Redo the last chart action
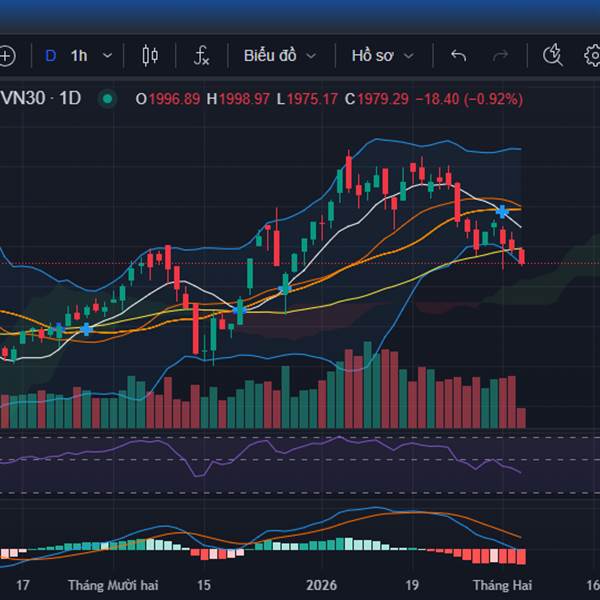 coord(501,56)
